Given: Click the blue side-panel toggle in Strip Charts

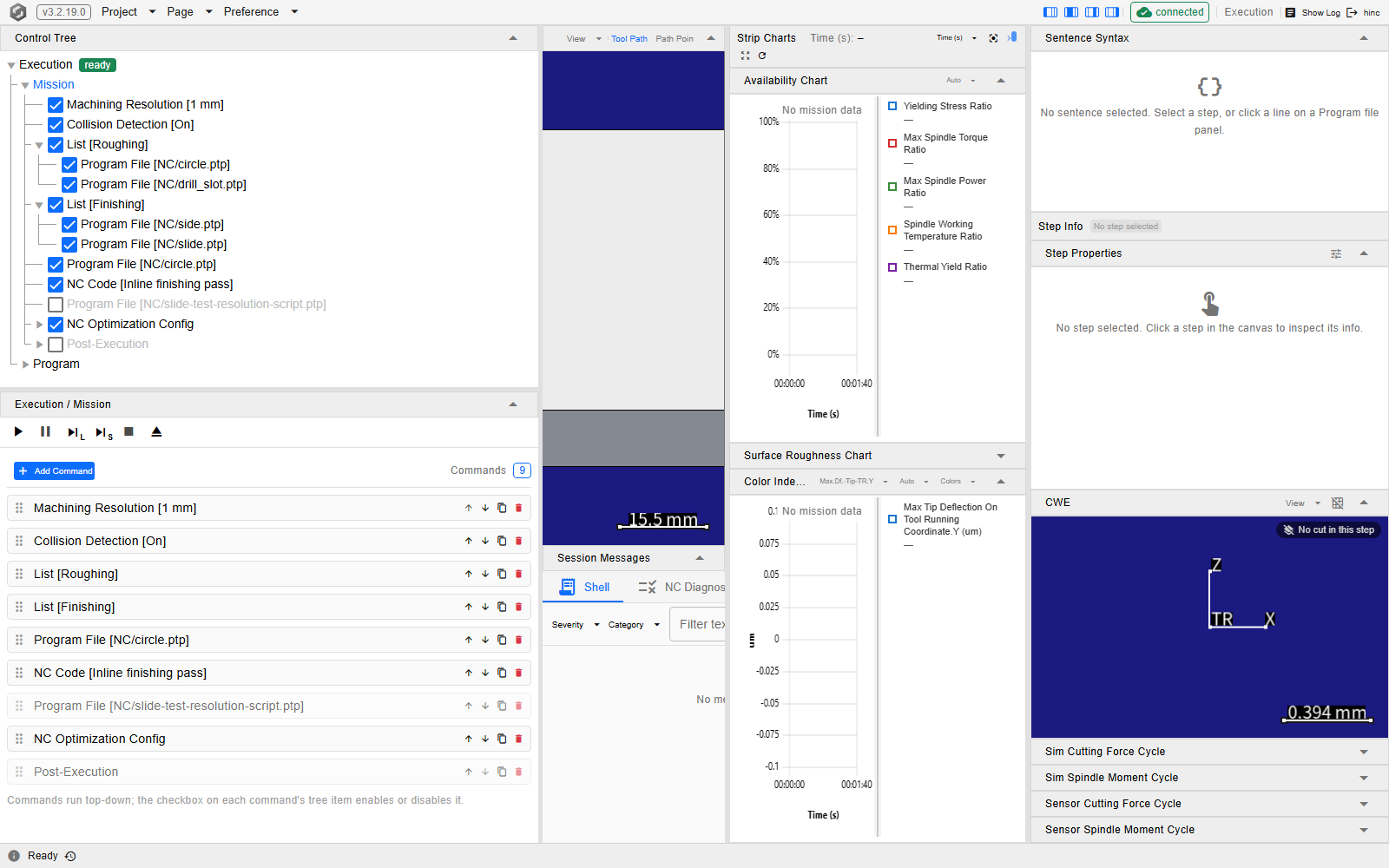Looking at the screenshot, I should [x=1012, y=37].
